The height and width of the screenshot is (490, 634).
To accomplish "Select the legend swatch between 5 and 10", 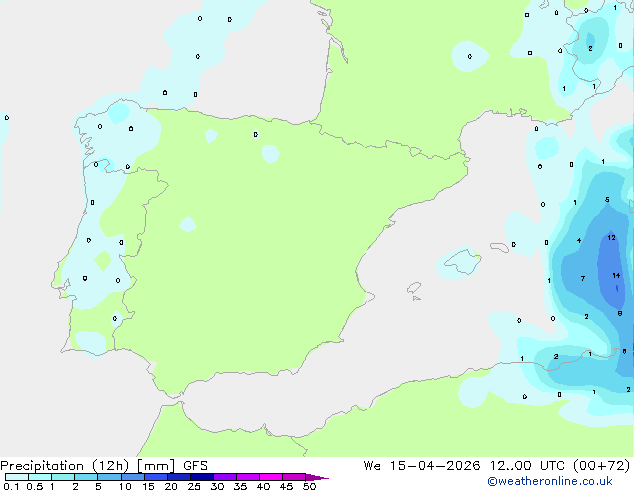I will (109, 477).
